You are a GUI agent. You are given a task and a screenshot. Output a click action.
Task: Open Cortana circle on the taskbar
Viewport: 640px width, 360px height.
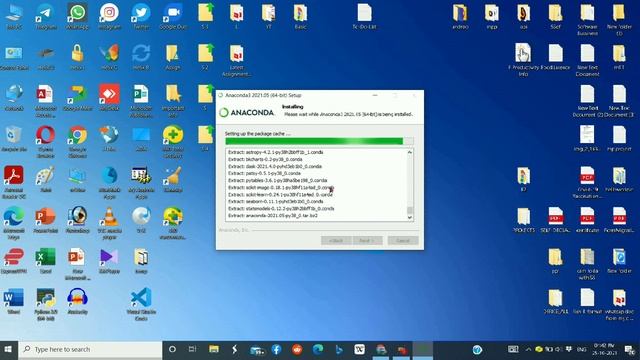pyautogui.click(x=172, y=349)
